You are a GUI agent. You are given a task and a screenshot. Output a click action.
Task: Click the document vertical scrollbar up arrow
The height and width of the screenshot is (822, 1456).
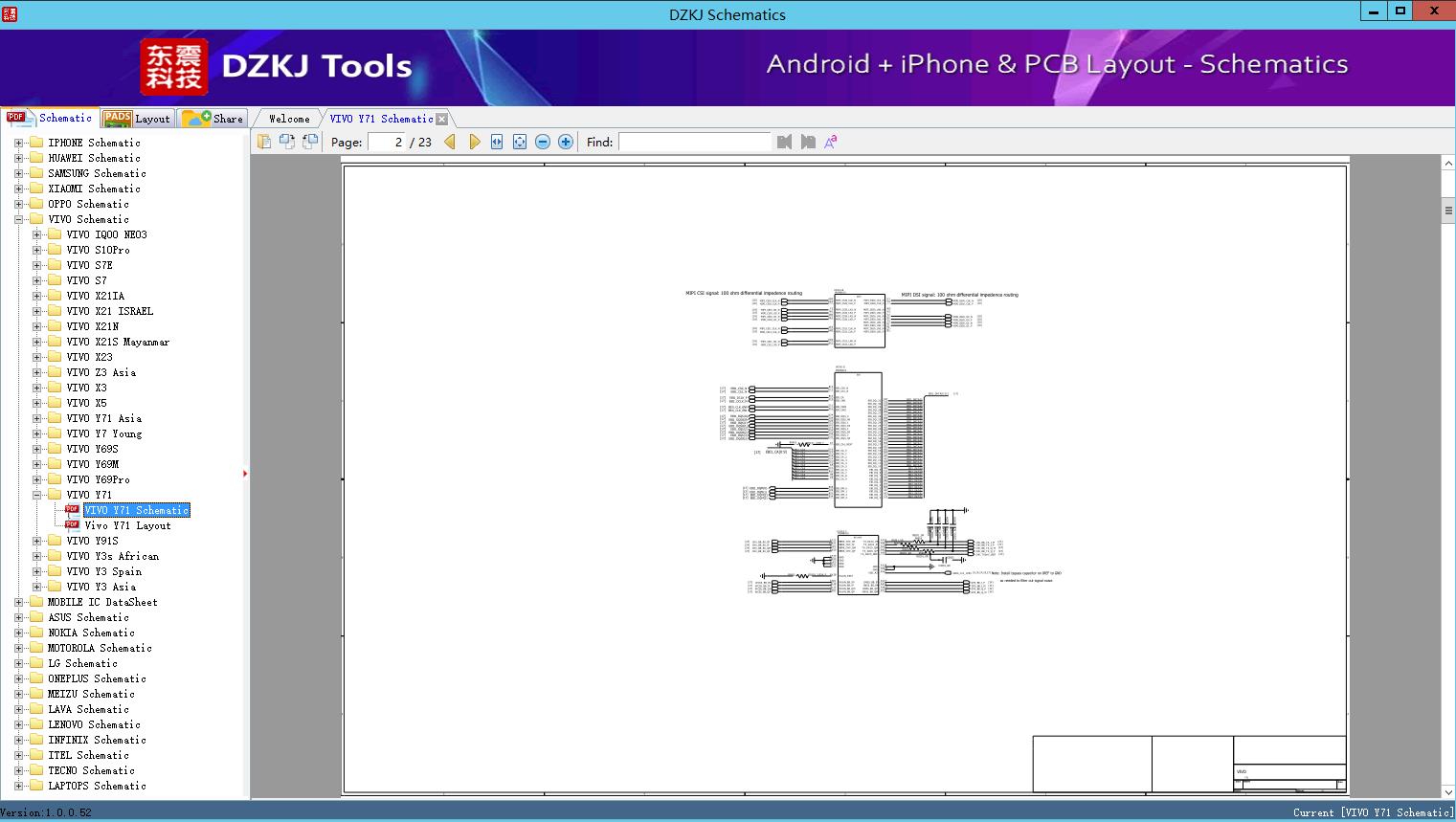click(1448, 164)
